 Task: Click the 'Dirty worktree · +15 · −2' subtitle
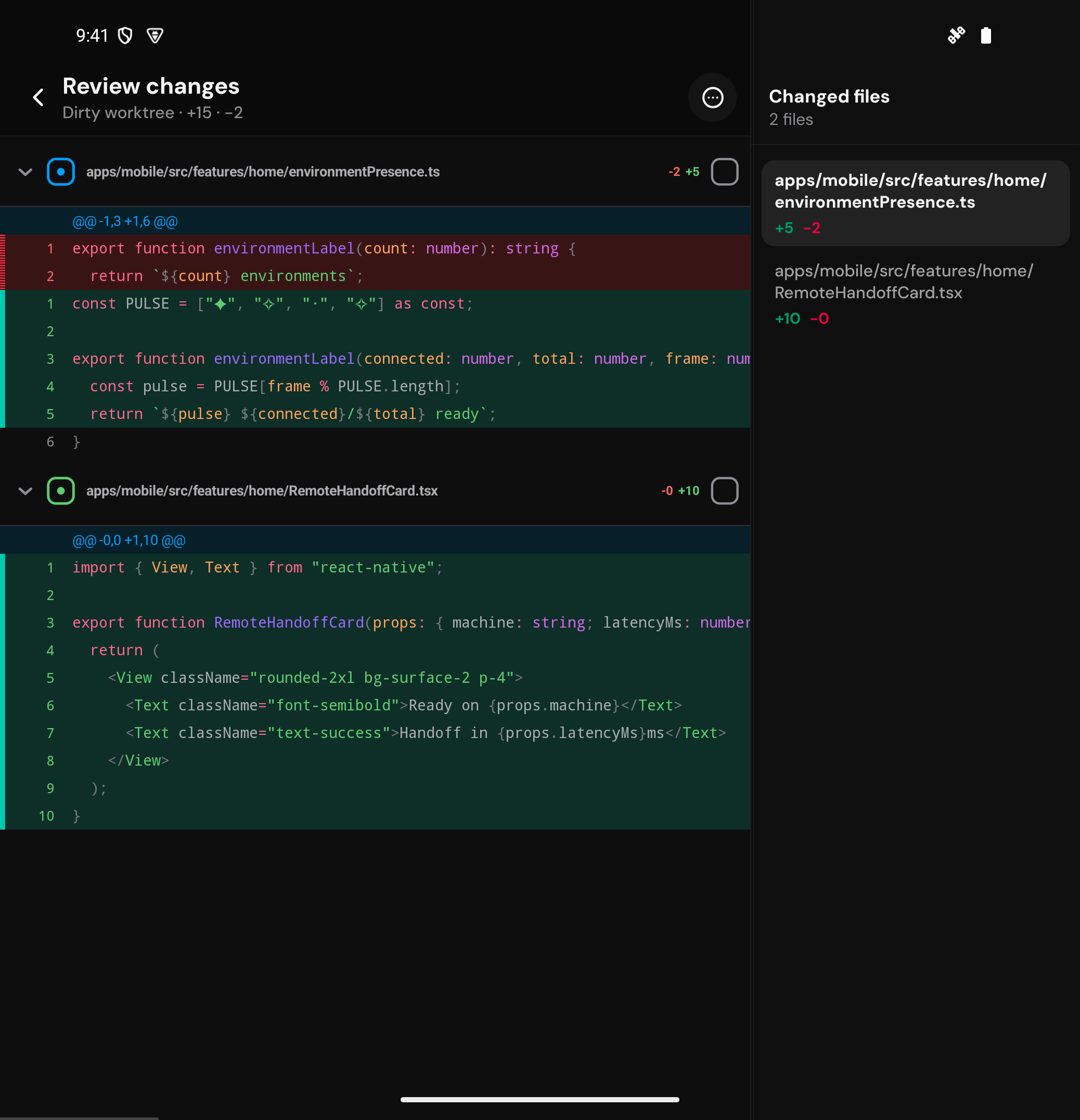(152, 112)
